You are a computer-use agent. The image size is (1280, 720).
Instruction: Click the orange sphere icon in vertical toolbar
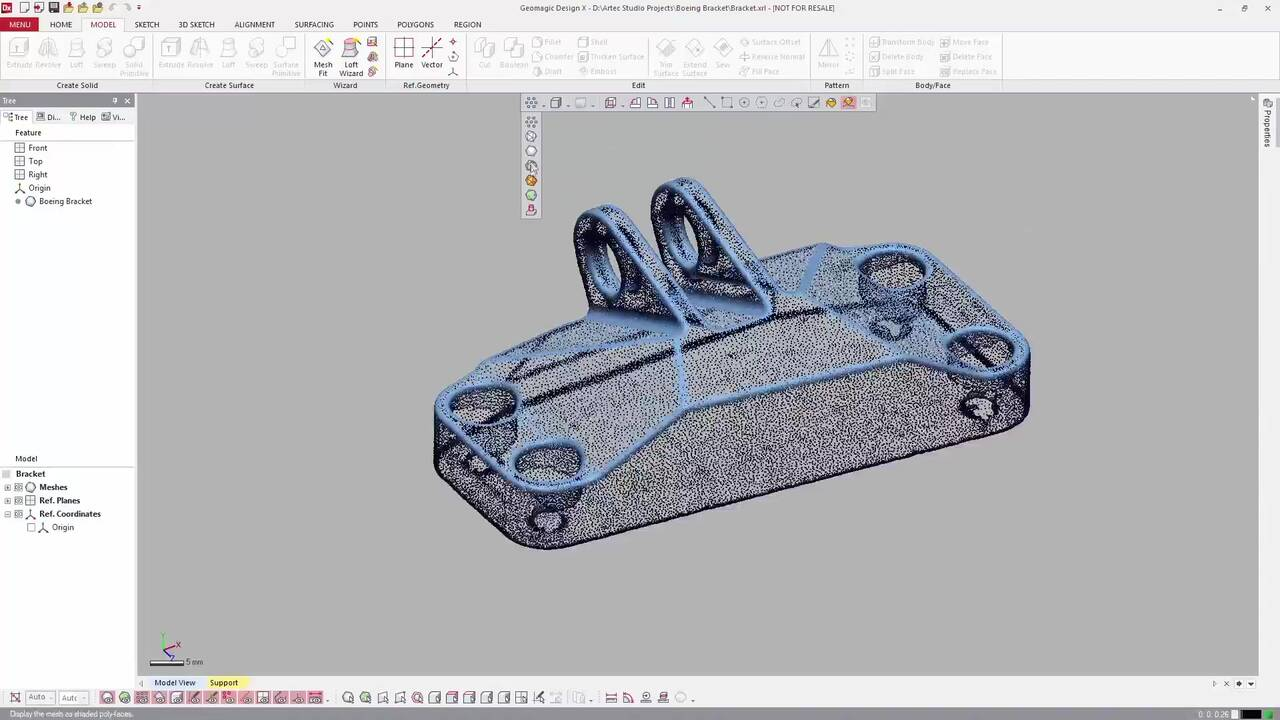[531, 181]
